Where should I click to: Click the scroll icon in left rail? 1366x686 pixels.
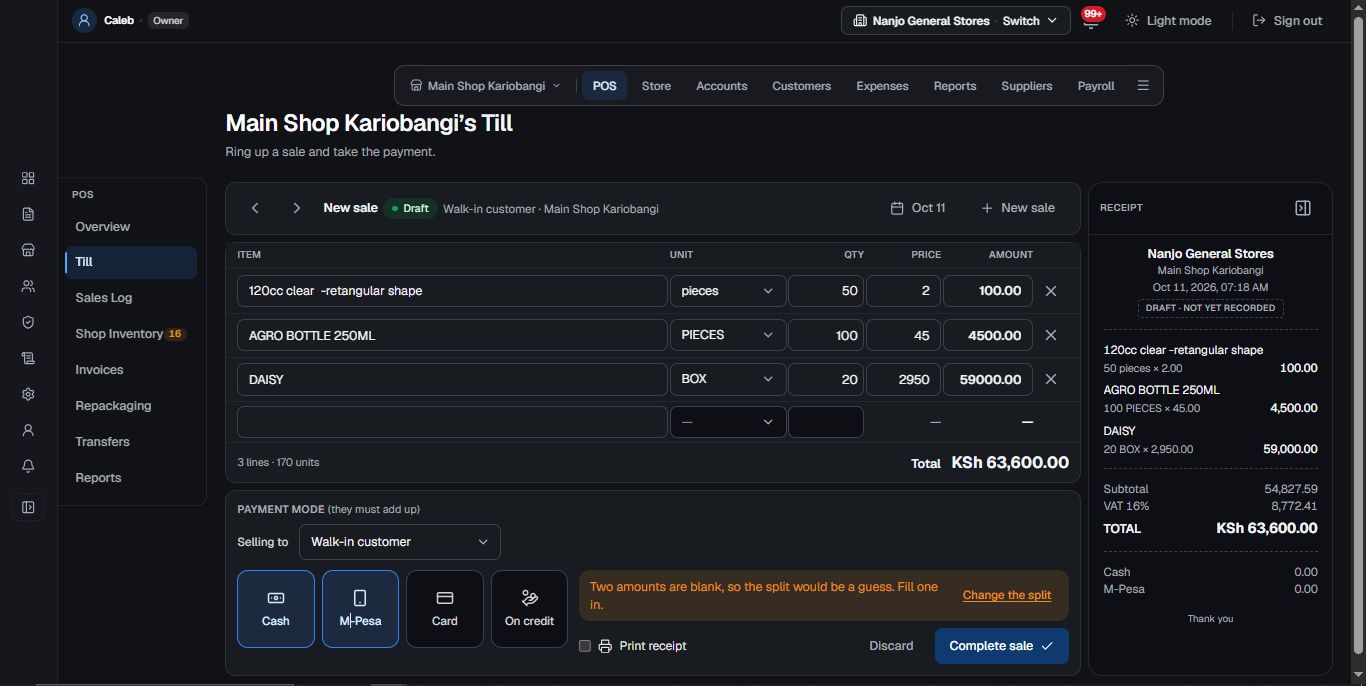click(x=28, y=358)
